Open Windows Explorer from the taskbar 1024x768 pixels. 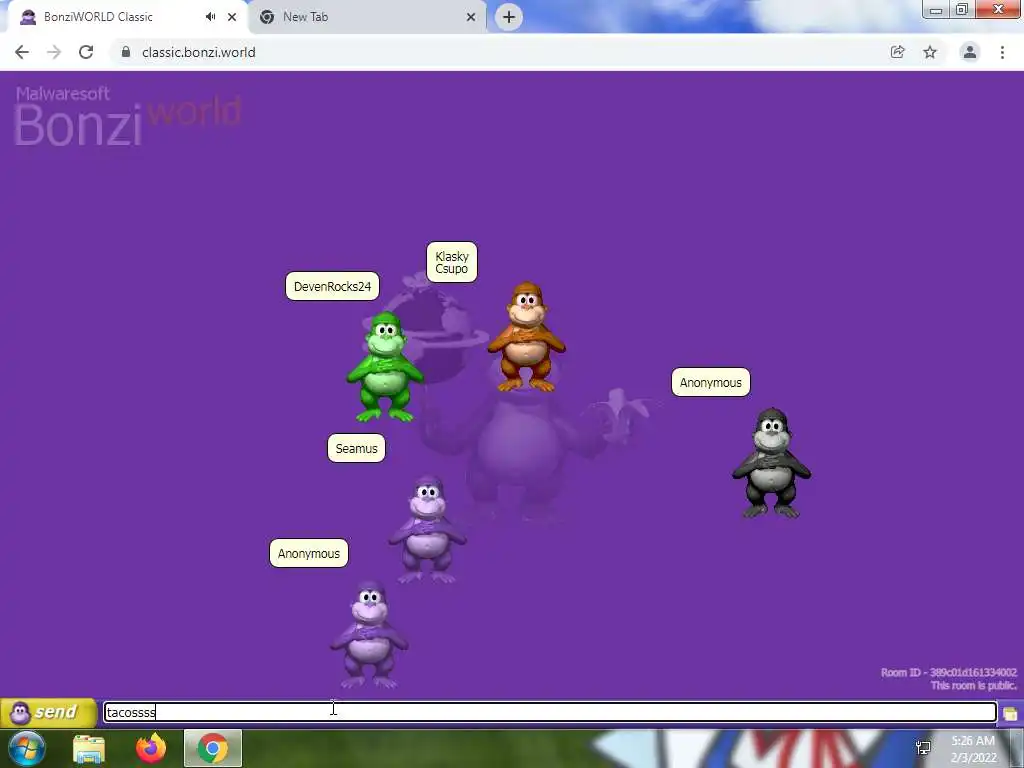89,749
